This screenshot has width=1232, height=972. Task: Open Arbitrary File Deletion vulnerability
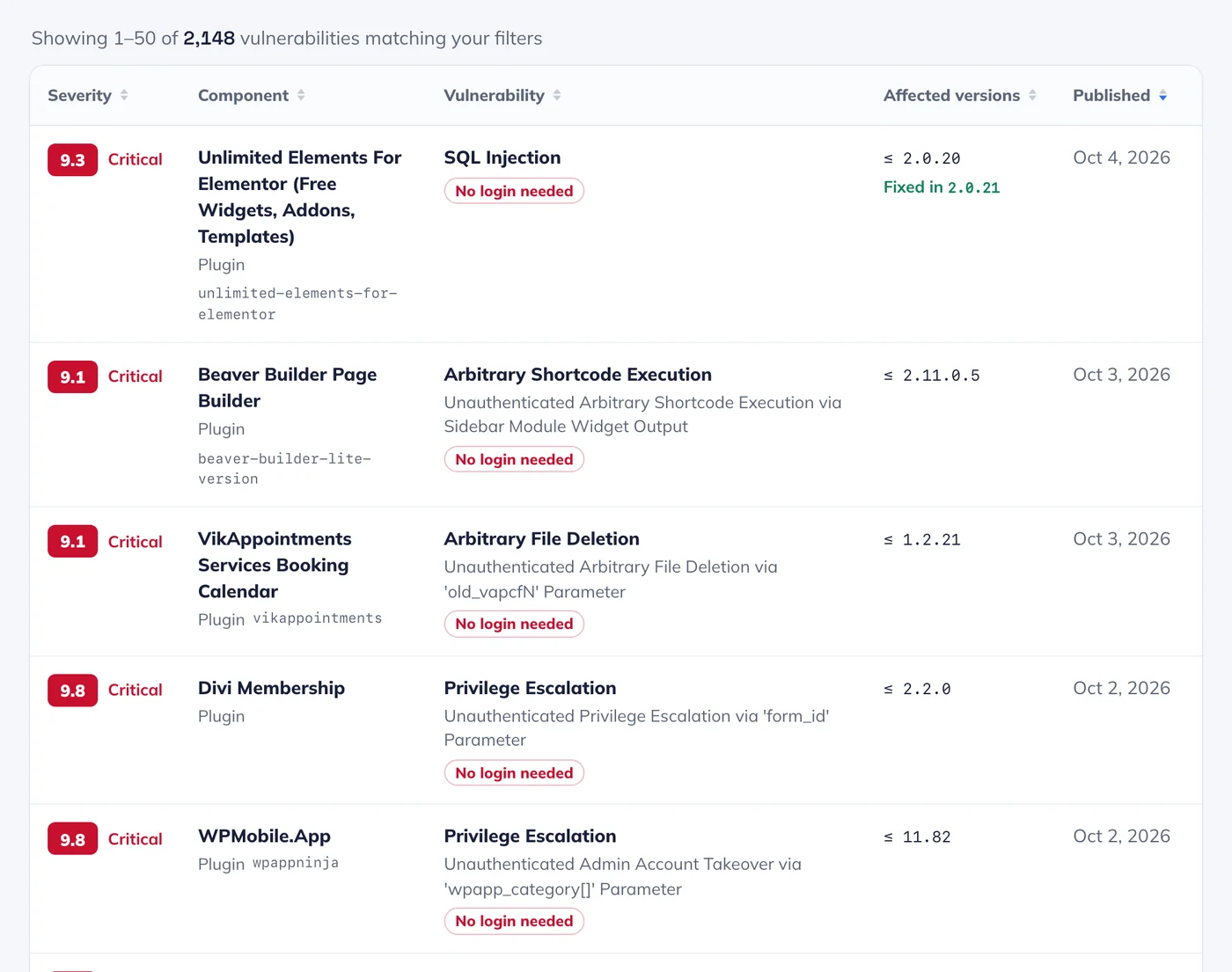[541, 538]
